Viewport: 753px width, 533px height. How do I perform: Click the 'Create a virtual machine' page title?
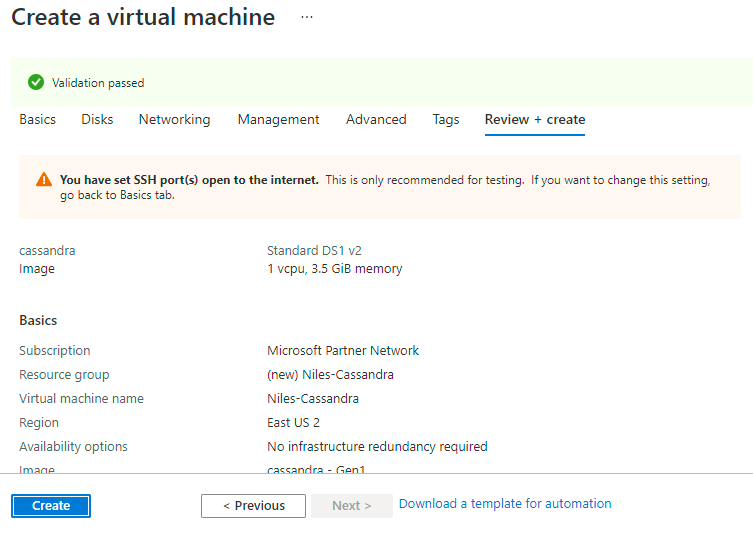tap(143, 18)
